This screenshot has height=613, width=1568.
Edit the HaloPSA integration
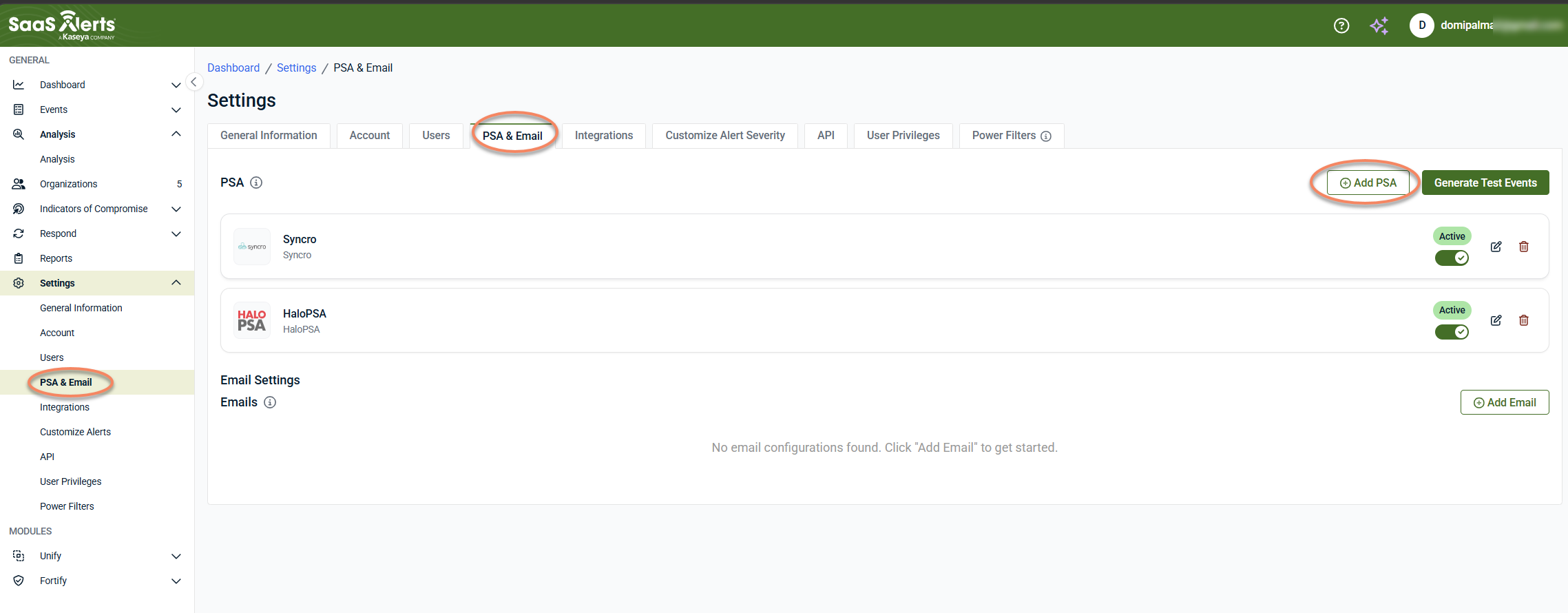[1496, 320]
